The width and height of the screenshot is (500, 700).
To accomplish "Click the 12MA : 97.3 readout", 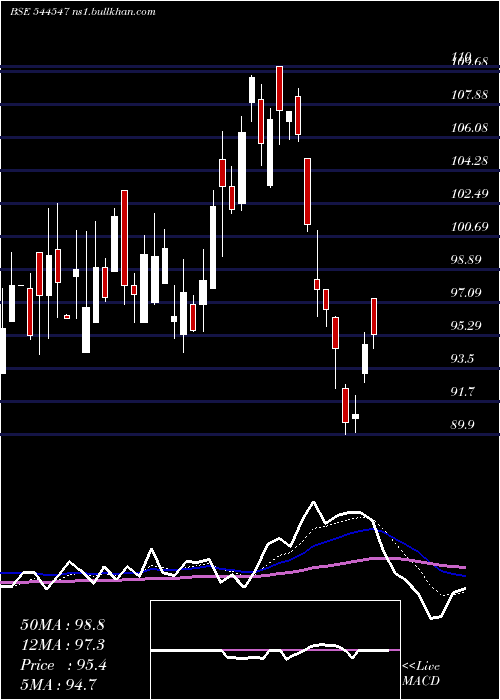I will tap(62, 645).
